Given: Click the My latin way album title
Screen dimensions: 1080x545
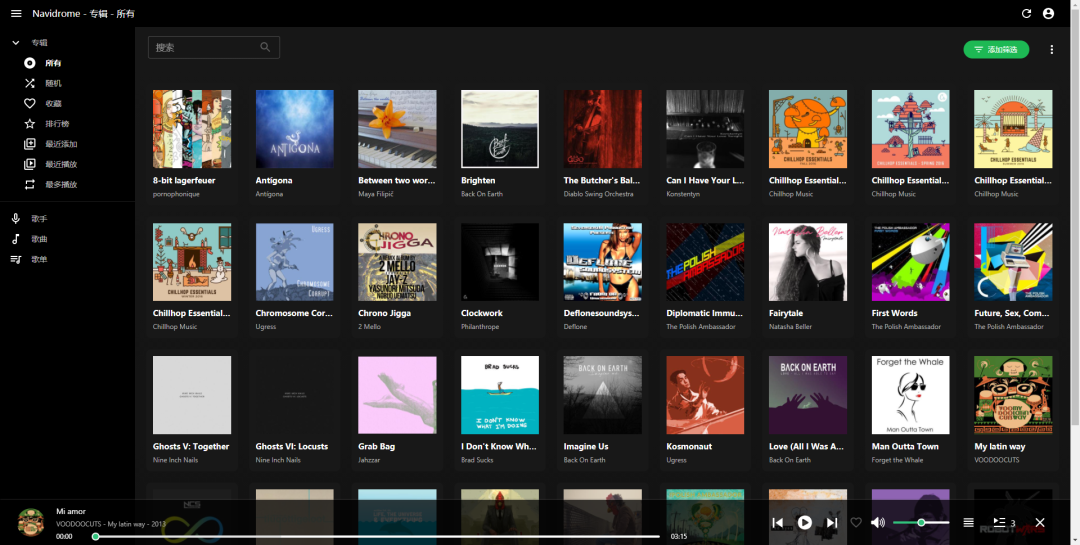Looking at the screenshot, I should point(999,446).
